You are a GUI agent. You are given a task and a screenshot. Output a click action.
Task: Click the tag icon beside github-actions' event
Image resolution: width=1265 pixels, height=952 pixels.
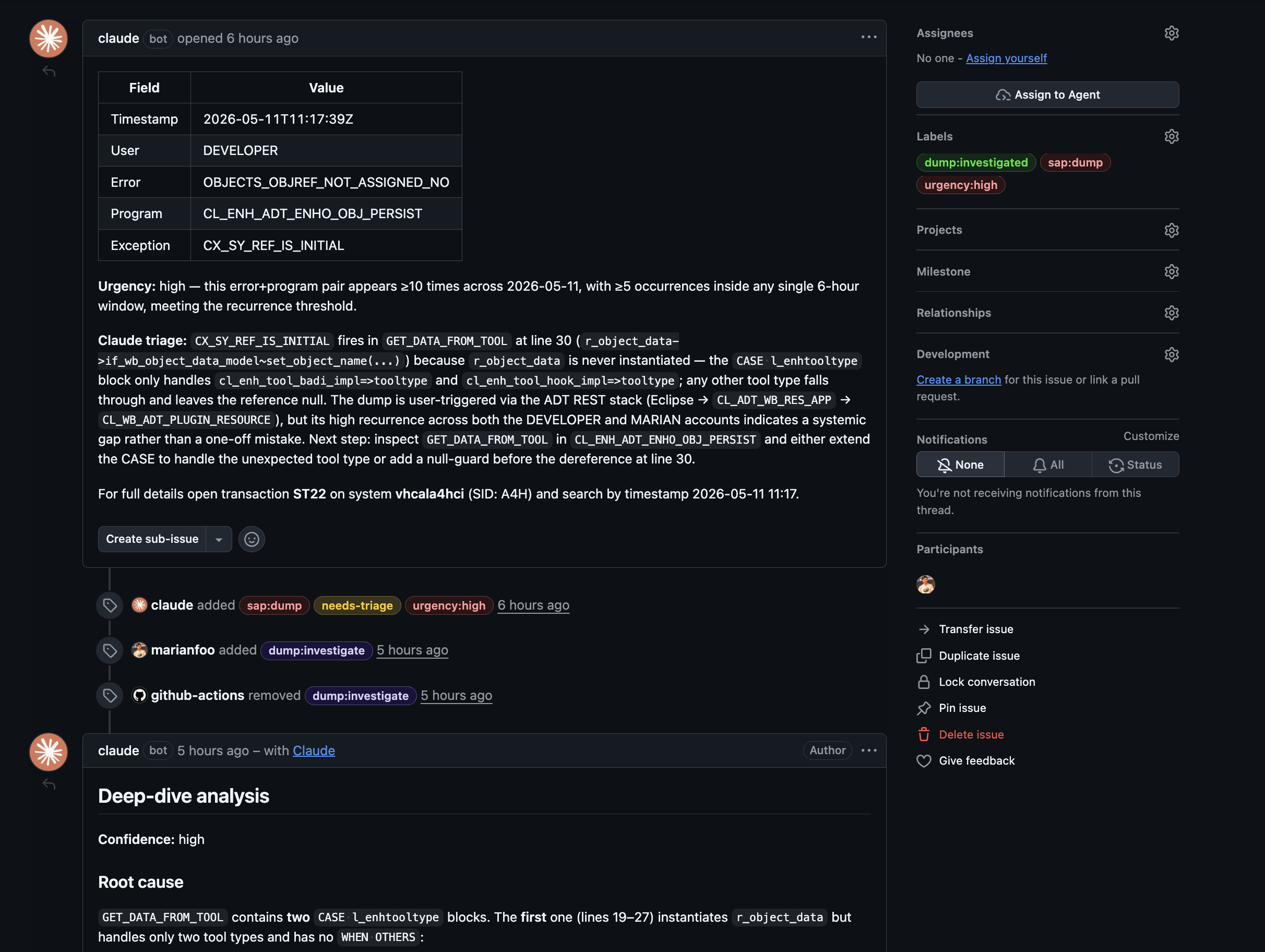(x=110, y=696)
